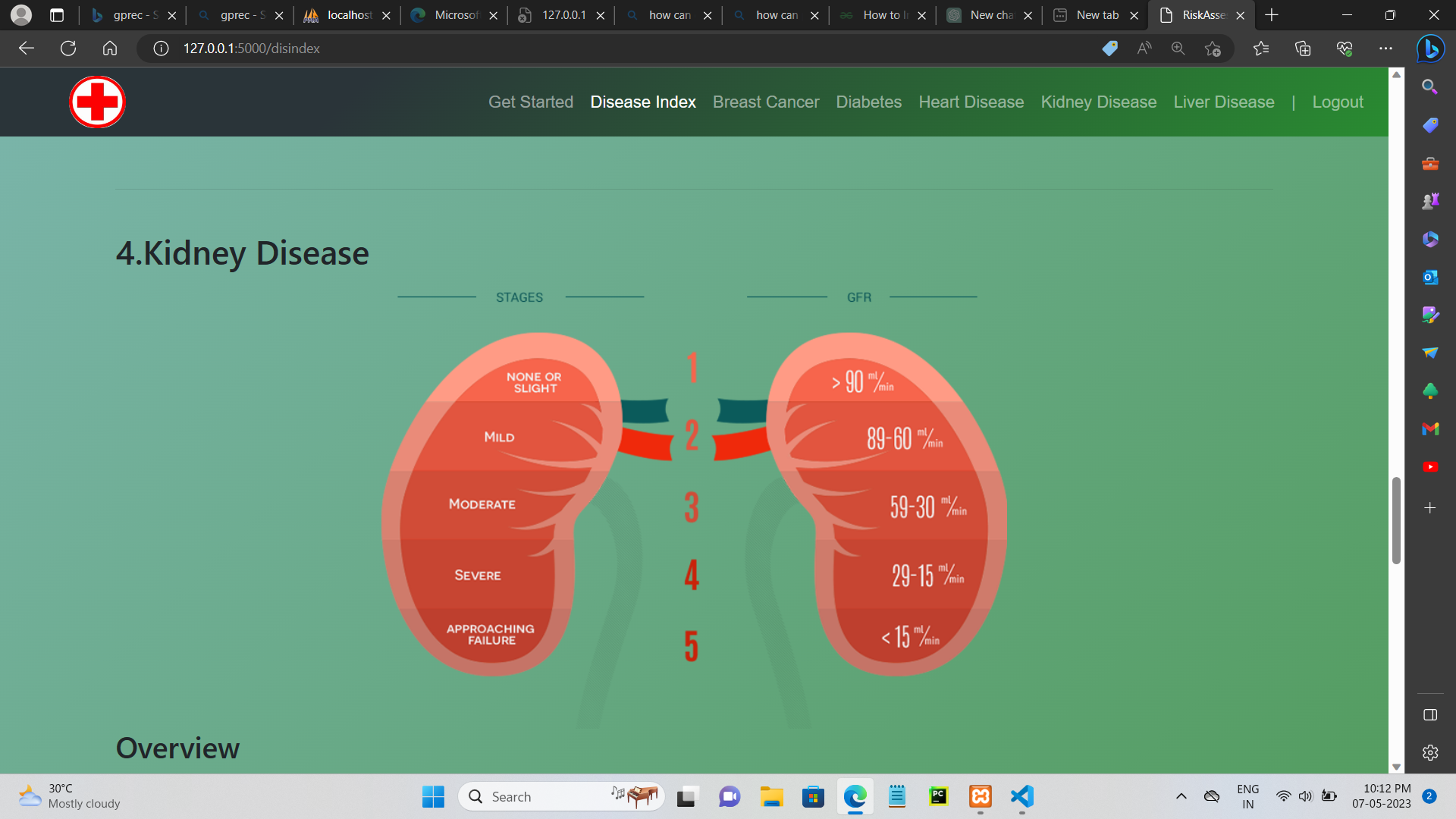Navigate to Get Started page

point(531,102)
